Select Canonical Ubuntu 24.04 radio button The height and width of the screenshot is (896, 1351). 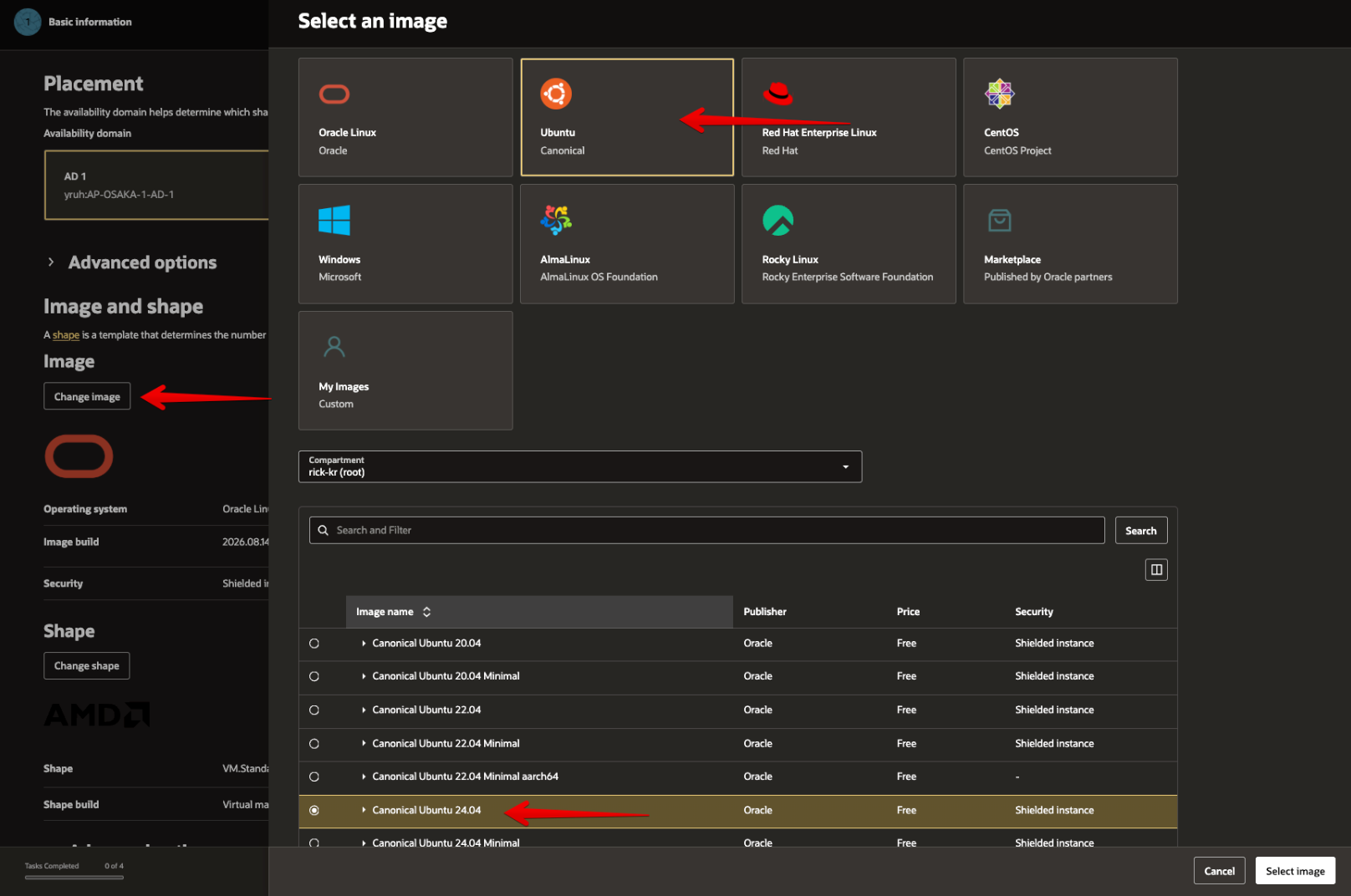pyautogui.click(x=314, y=810)
